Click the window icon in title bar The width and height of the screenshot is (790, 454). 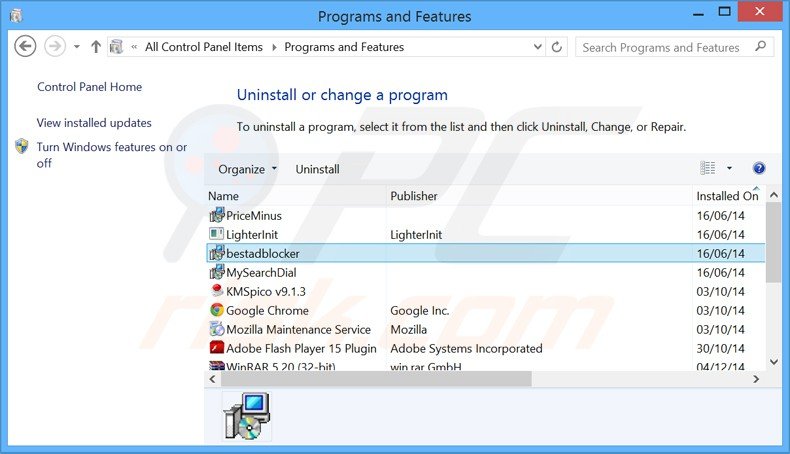pos(16,16)
